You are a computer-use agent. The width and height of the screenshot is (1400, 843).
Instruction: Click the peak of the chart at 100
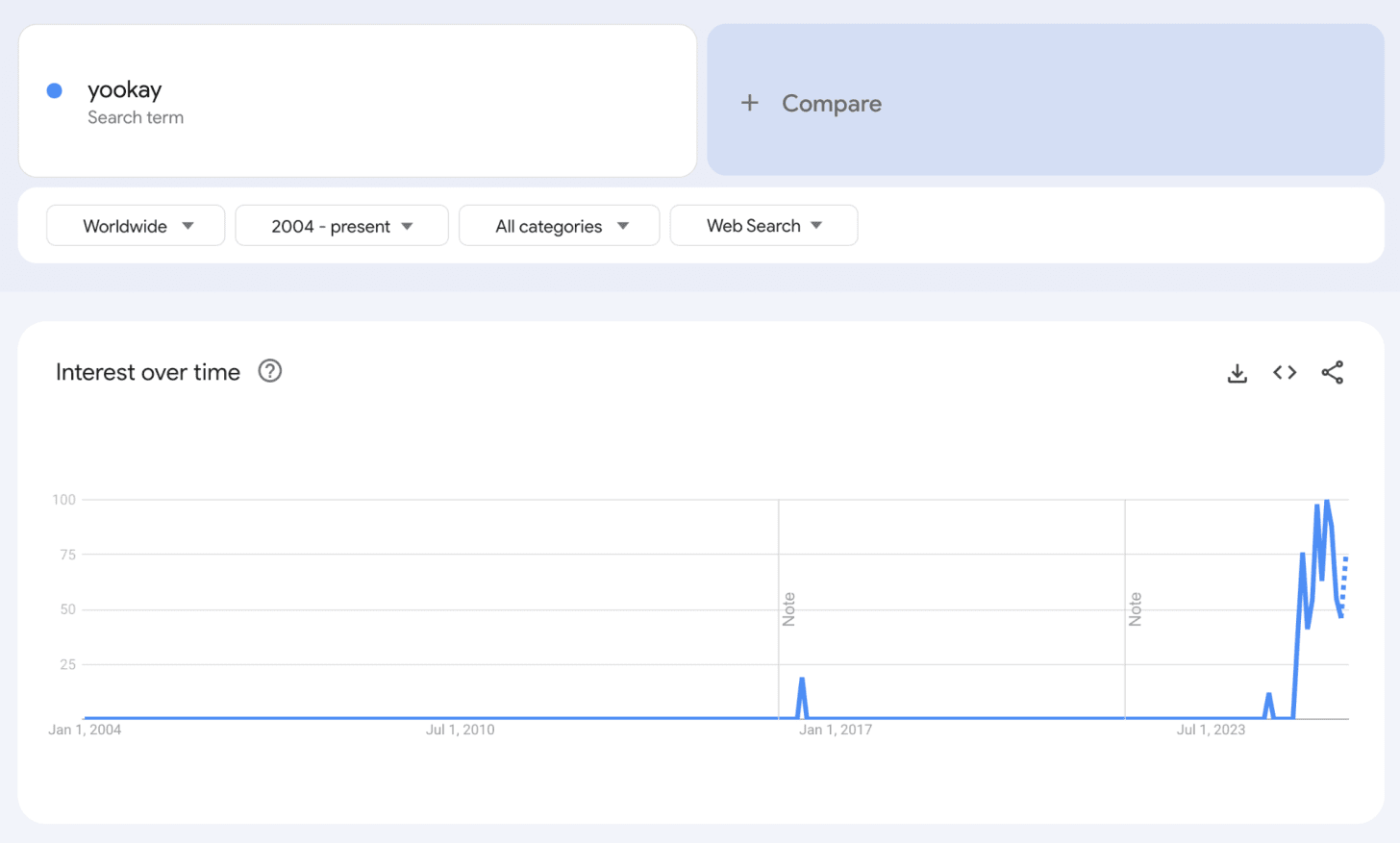[x=1327, y=502]
